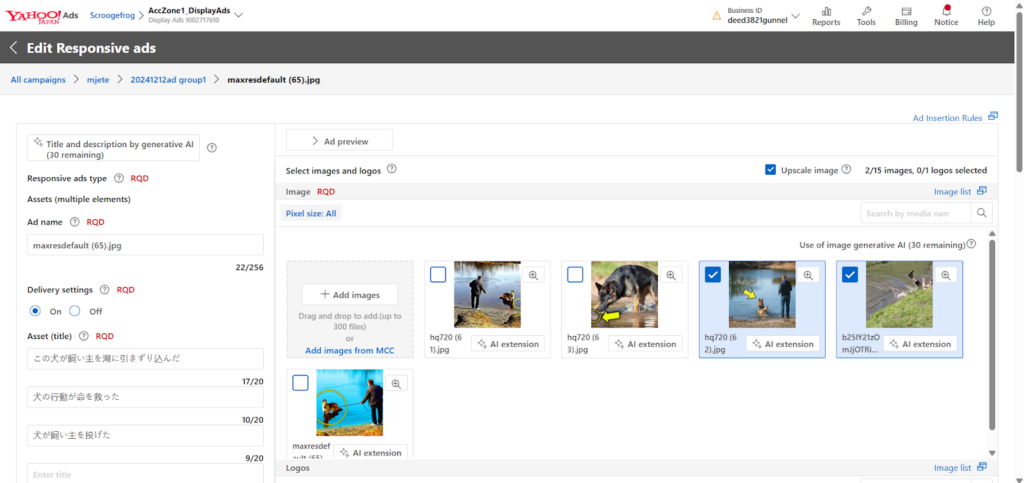Deselect the hq720 (62).jpg image checkbox
The height and width of the screenshot is (483, 1024).
713,275
